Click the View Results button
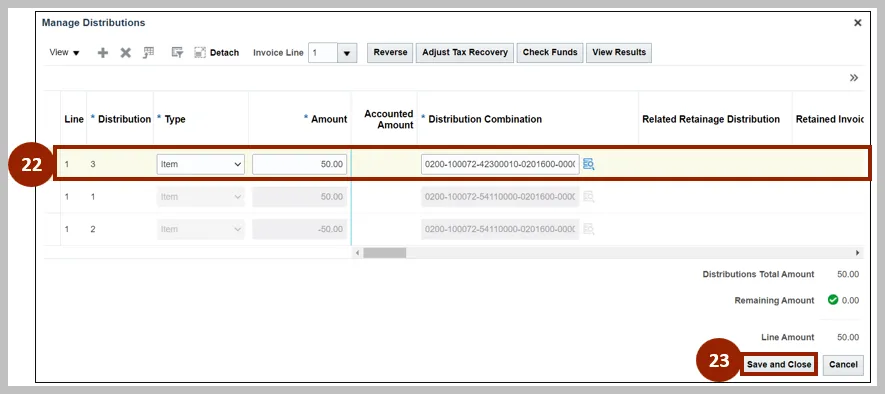The height and width of the screenshot is (394, 885). click(619, 52)
